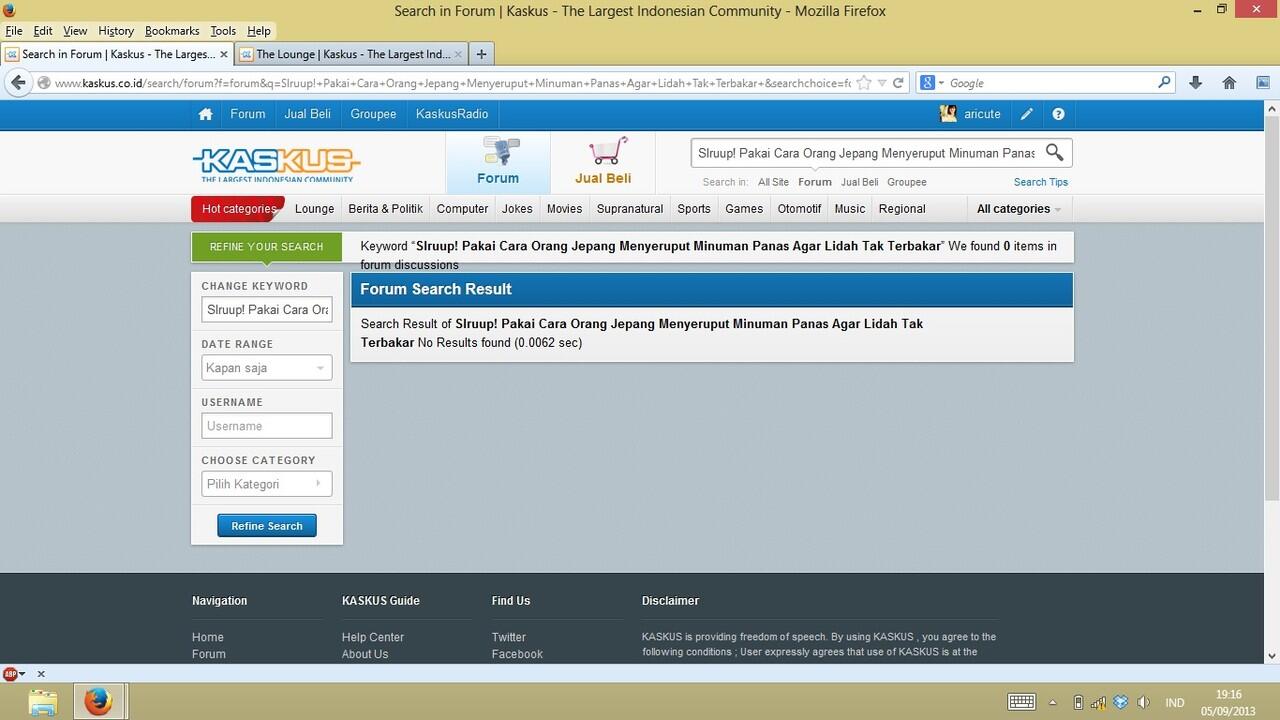Viewport: 1280px width, 720px height.
Task: Click magnifier icon in Google search bar
Action: (x=1164, y=83)
